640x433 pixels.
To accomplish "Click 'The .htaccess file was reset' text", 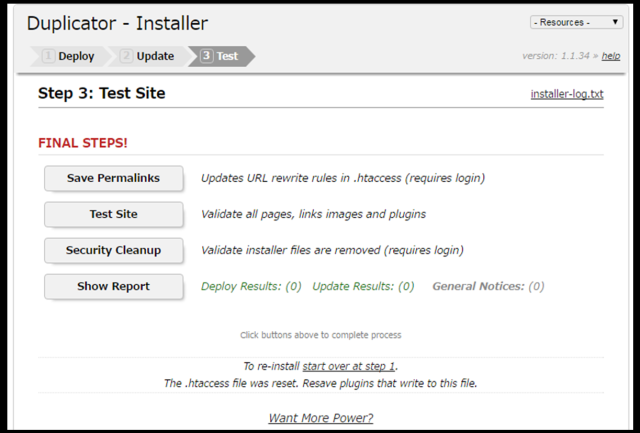I will [231, 383].
